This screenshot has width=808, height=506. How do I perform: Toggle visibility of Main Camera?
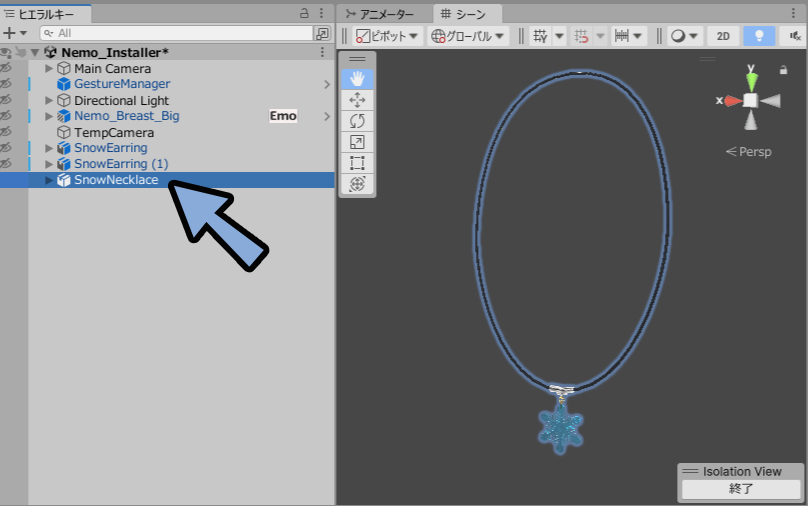pyautogui.click(x=6, y=68)
